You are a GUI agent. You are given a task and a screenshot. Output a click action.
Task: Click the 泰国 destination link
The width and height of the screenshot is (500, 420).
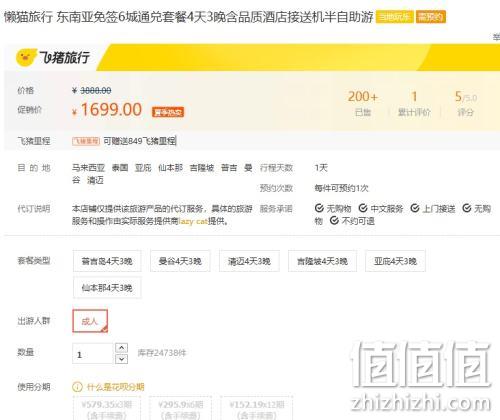(120, 168)
